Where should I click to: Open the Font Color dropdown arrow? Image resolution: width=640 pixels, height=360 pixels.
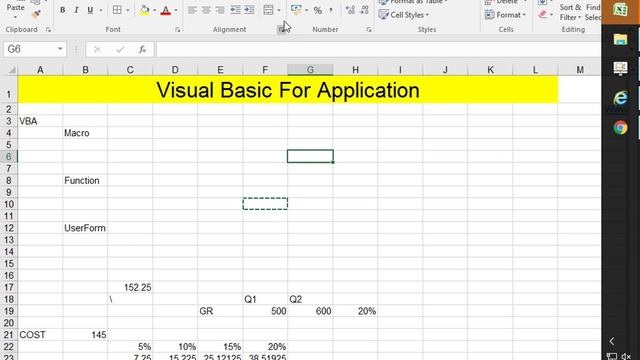click(176, 10)
